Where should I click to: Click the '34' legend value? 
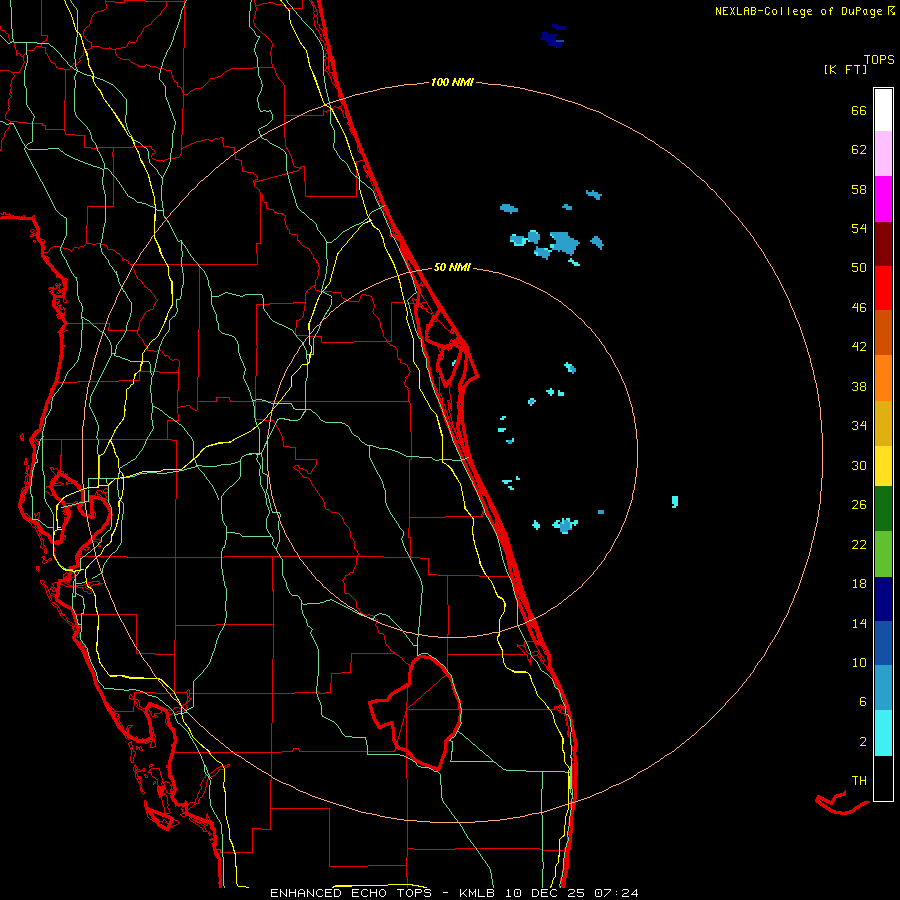pos(859,426)
